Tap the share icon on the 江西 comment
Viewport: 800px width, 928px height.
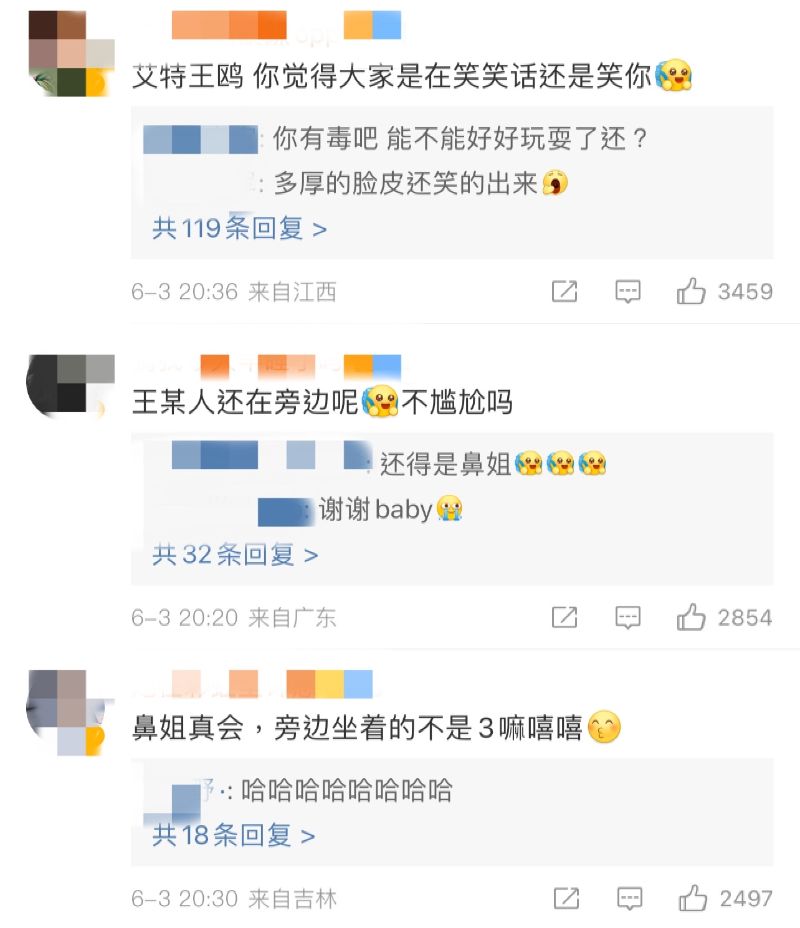click(564, 291)
